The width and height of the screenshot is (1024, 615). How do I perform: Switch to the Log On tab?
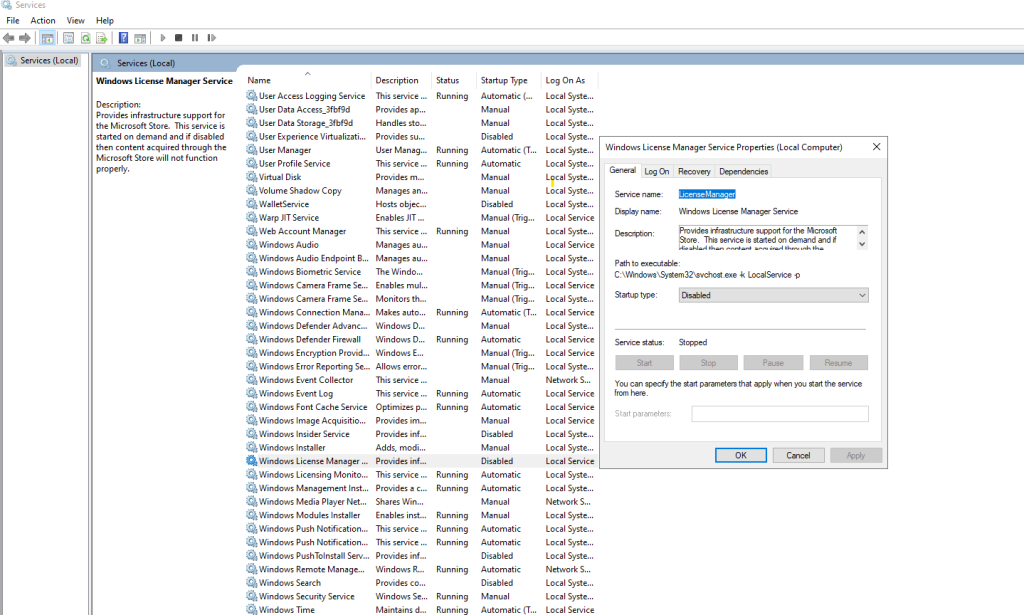[657, 170]
